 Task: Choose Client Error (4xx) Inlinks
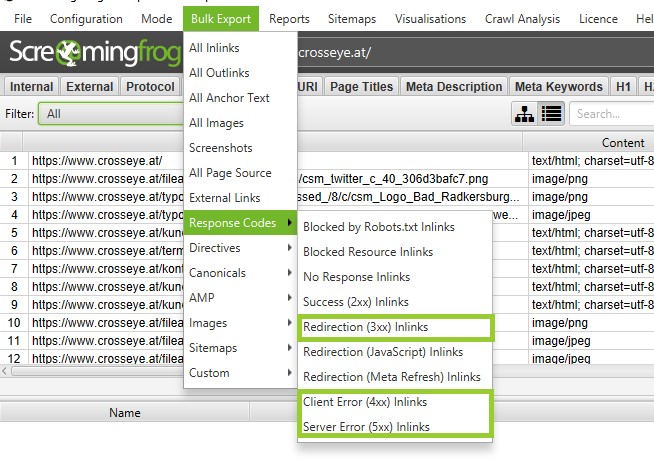click(395, 402)
